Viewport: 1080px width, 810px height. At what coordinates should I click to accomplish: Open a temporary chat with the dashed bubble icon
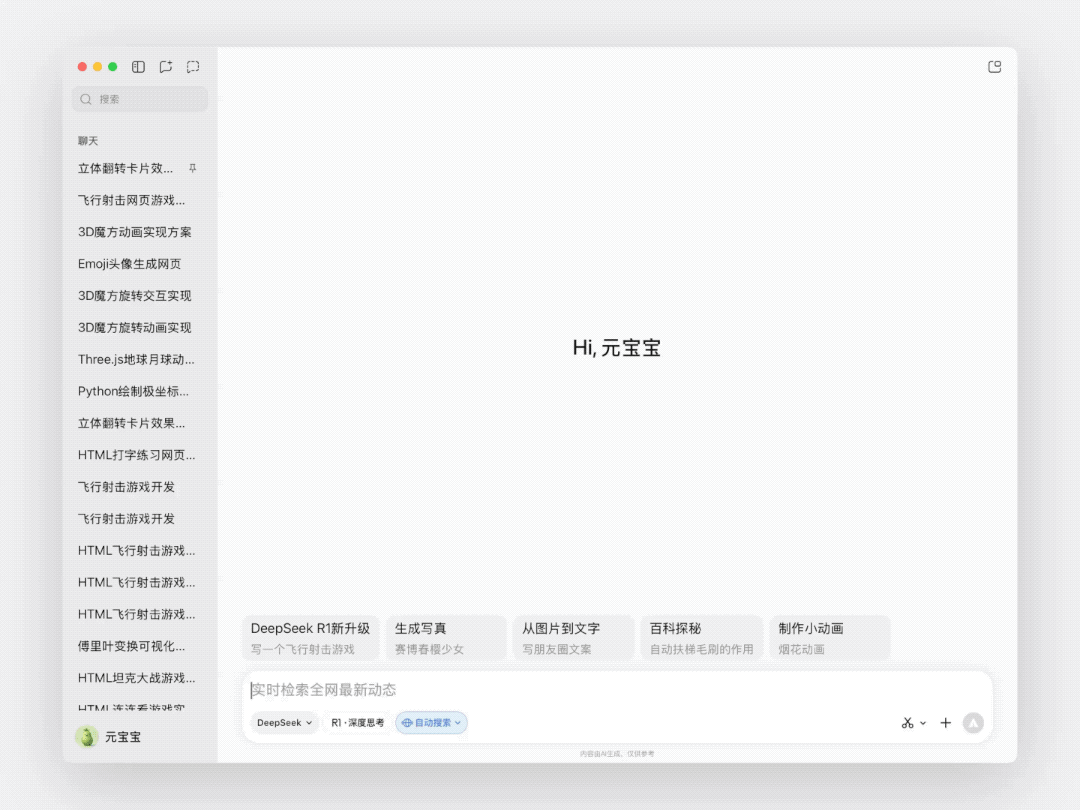tap(192, 66)
